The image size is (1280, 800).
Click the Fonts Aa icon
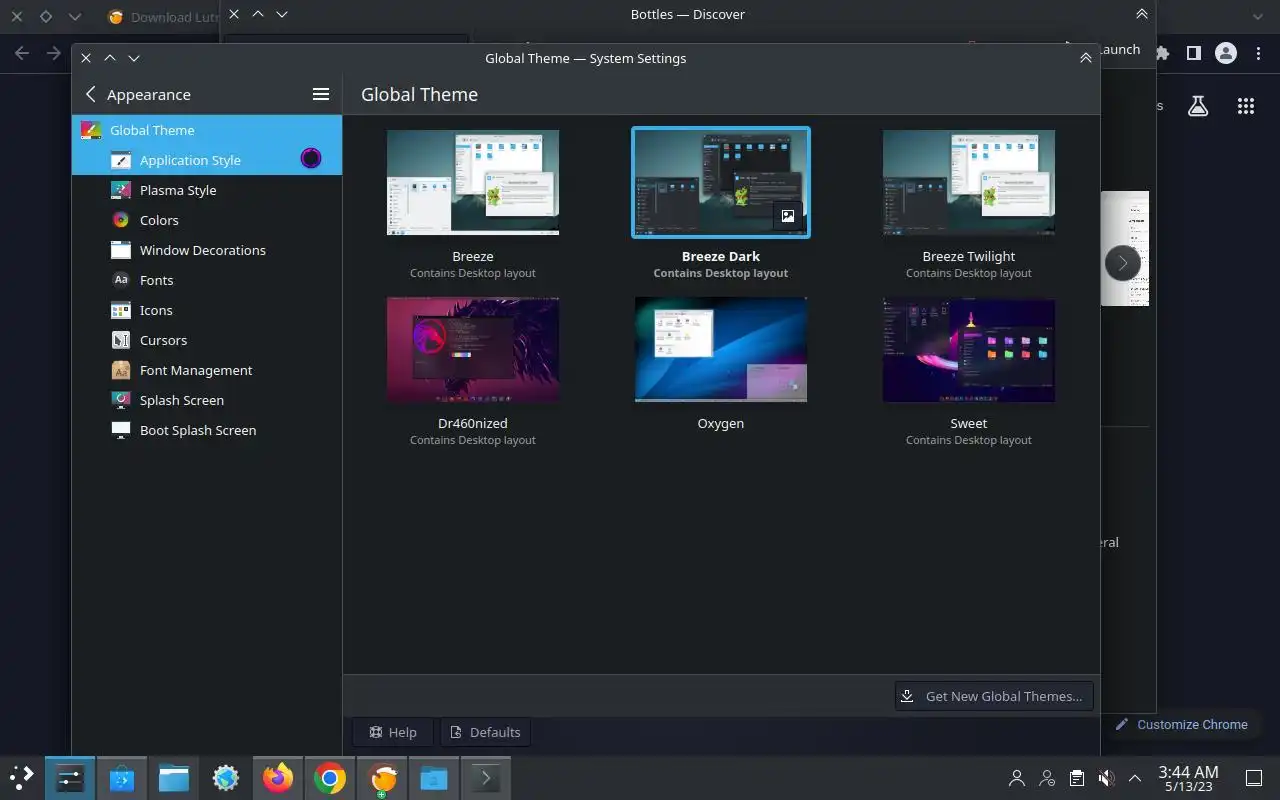pos(121,280)
